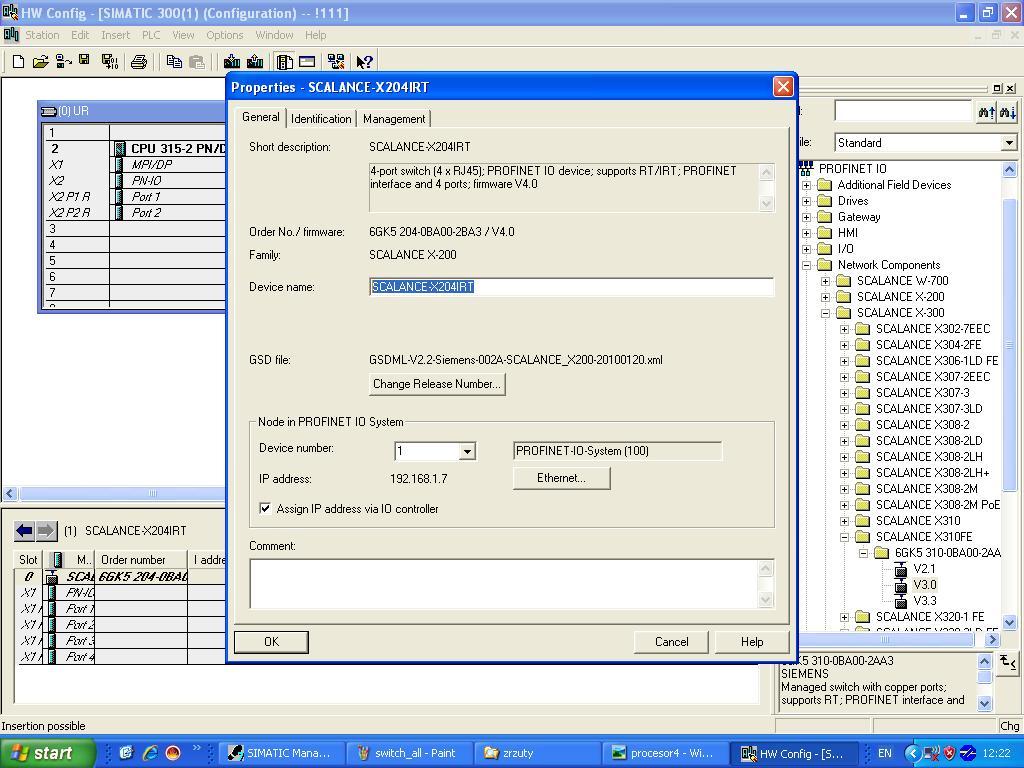Click the 6GK5 204-0BA order number cell
The image size is (1024, 768).
[x=142, y=577]
